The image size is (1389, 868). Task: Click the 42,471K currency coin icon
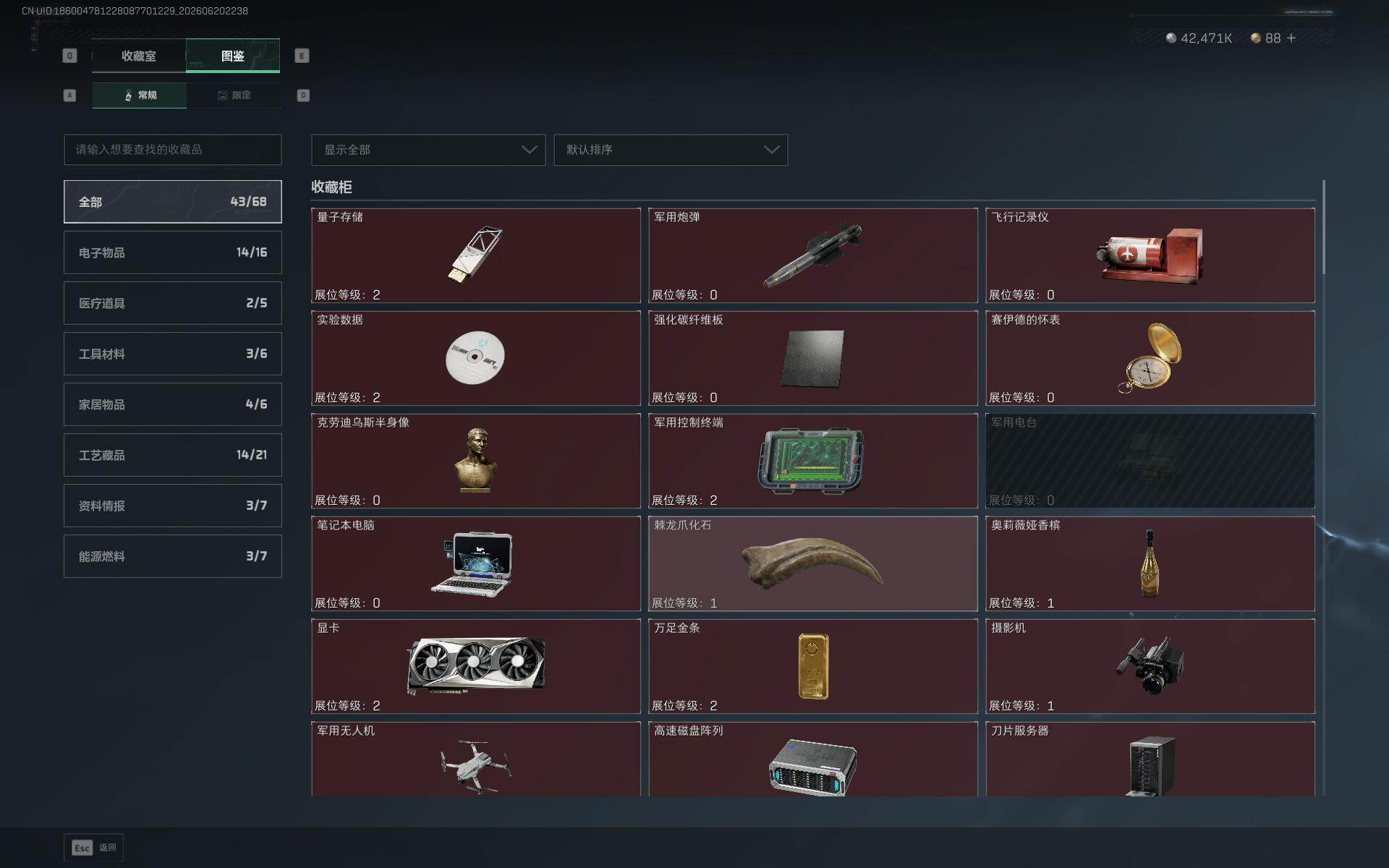pos(1171,38)
